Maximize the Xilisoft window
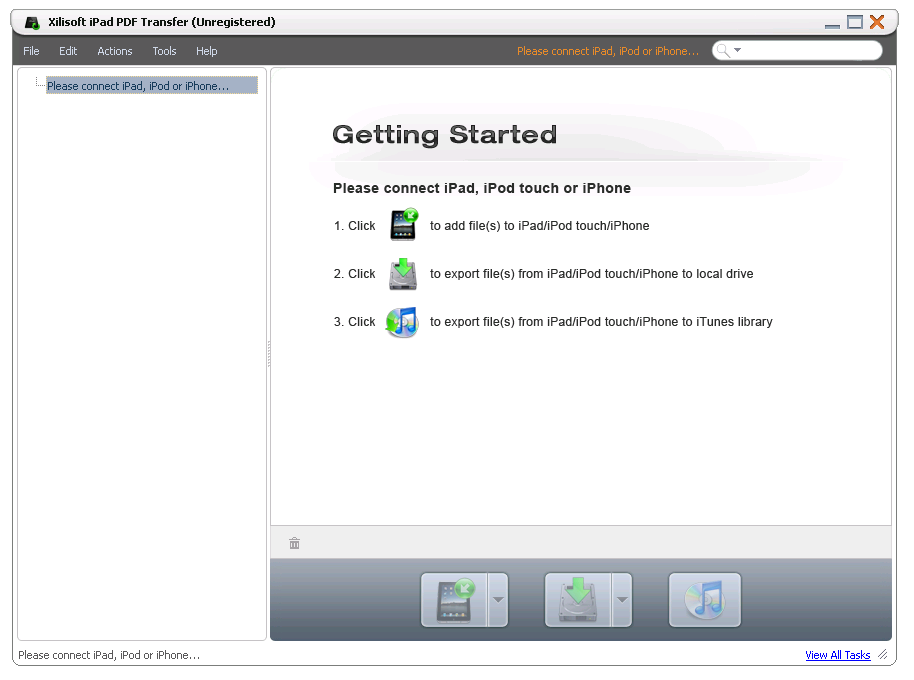914x680 pixels. tap(855, 23)
